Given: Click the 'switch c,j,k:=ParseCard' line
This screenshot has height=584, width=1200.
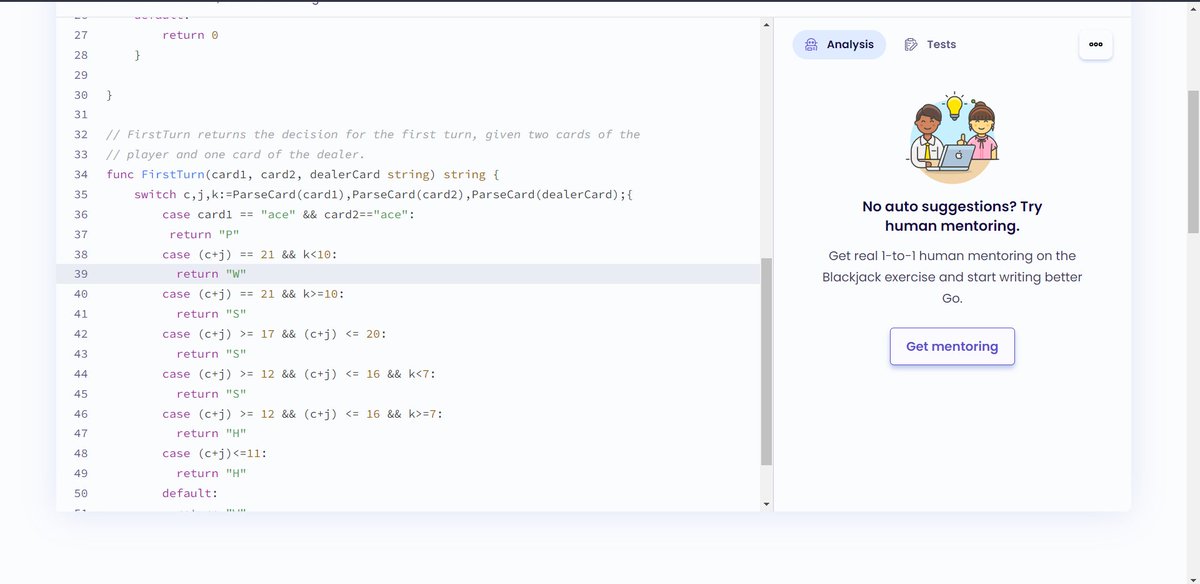Looking at the screenshot, I should [x=384, y=194].
